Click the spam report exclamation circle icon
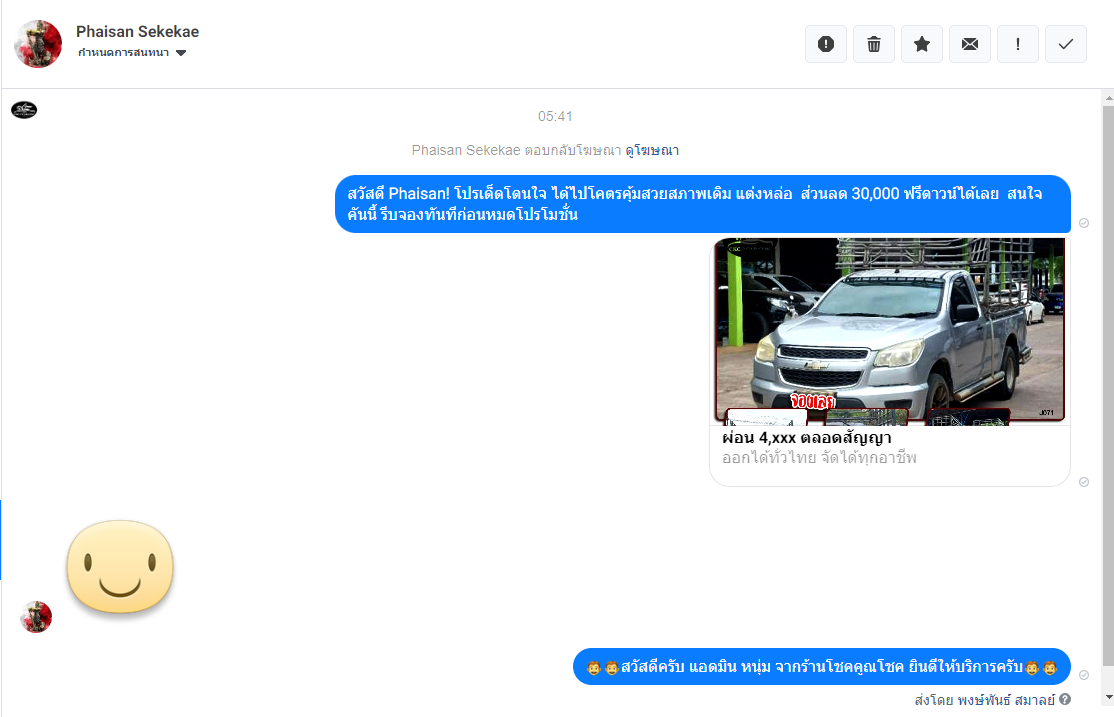 click(826, 44)
